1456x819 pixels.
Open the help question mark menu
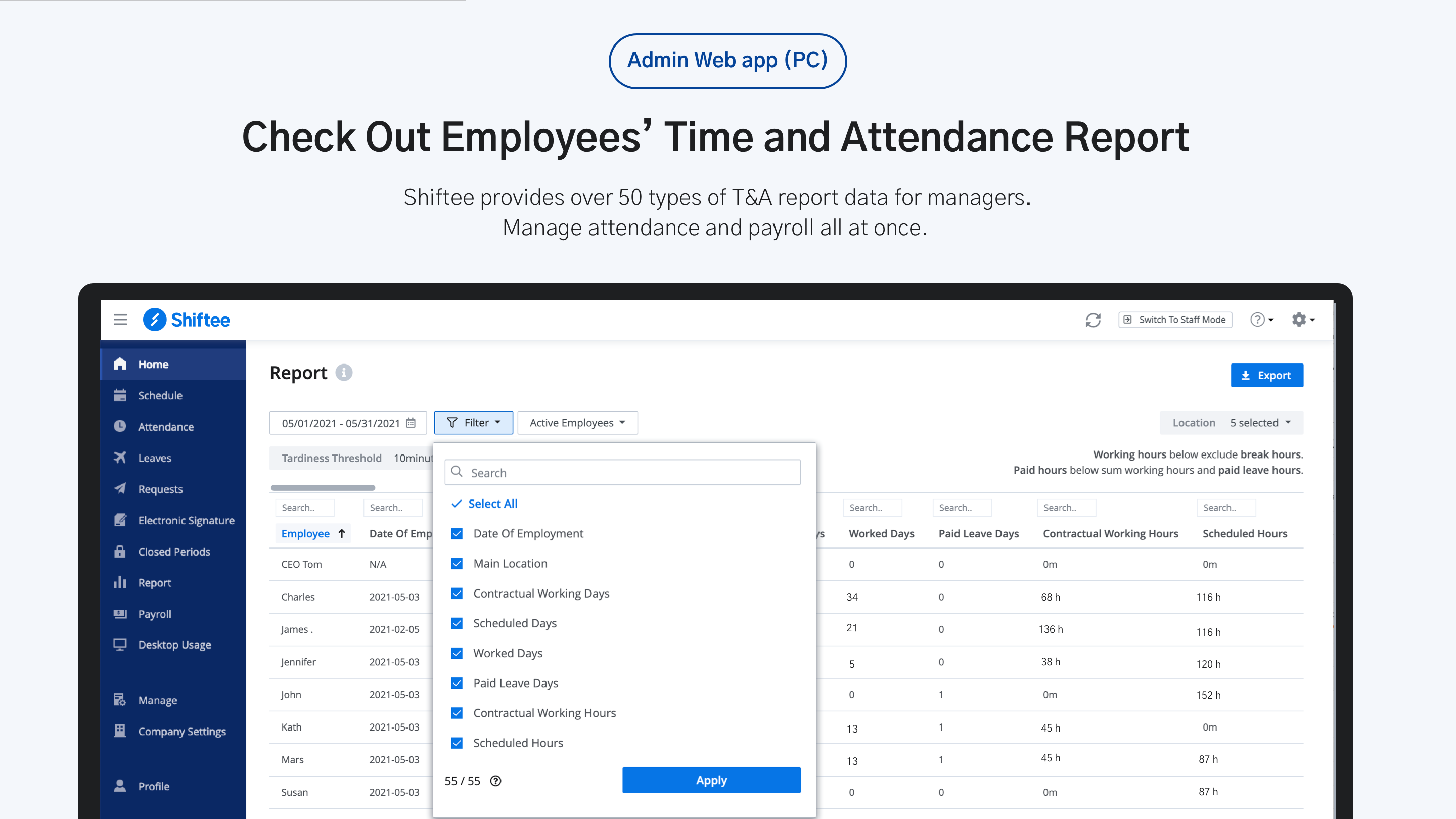pos(1261,320)
